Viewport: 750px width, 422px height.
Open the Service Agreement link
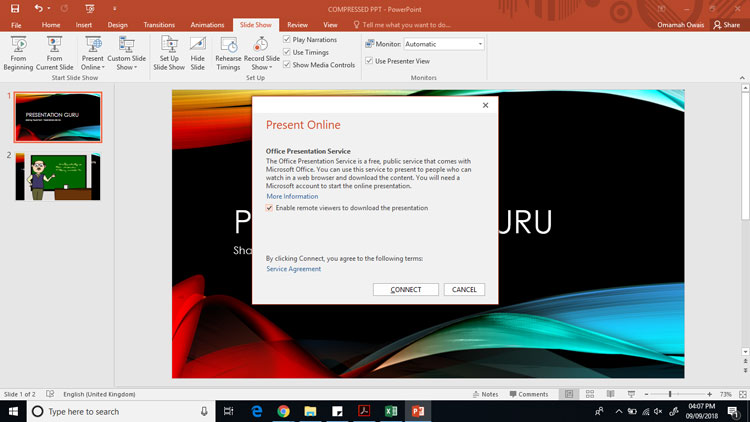click(293, 269)
